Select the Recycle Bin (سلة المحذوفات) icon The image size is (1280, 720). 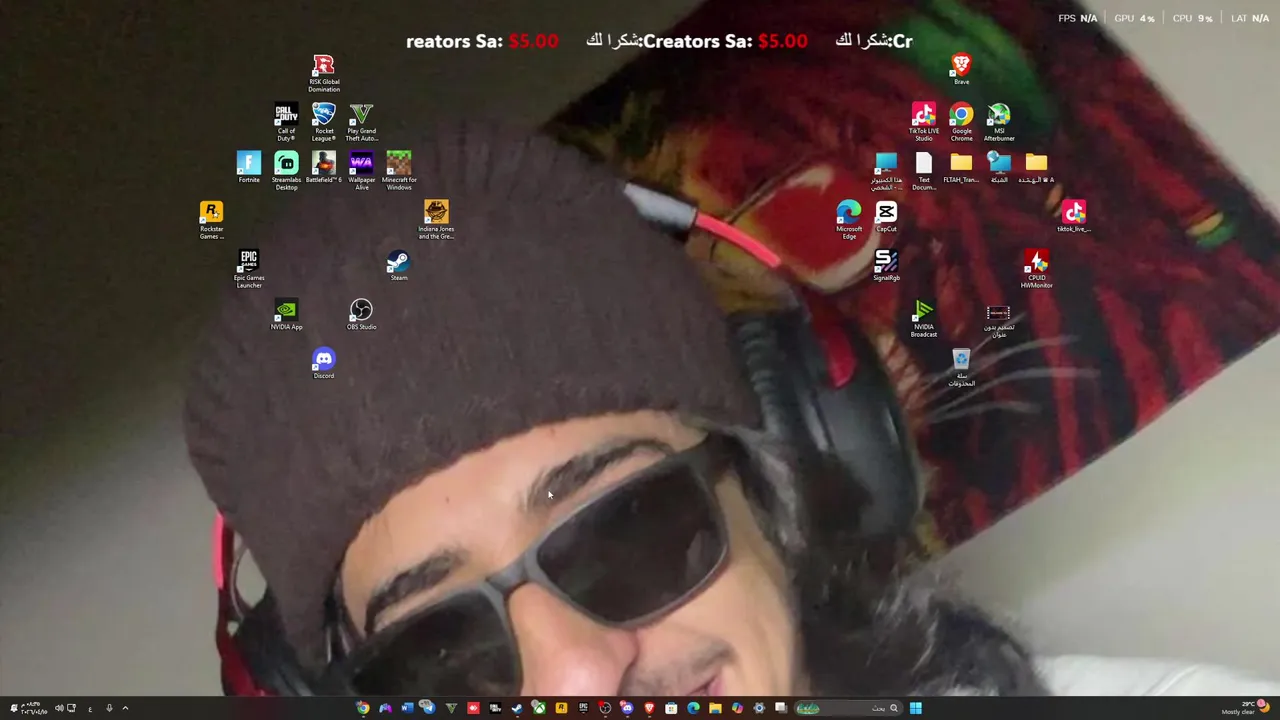pos(961,367)
